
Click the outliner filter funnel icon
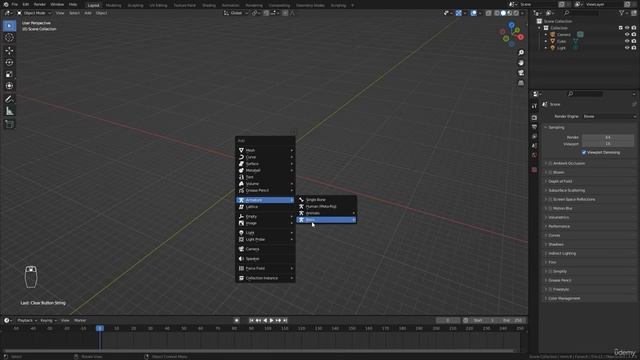pos(622,13)
